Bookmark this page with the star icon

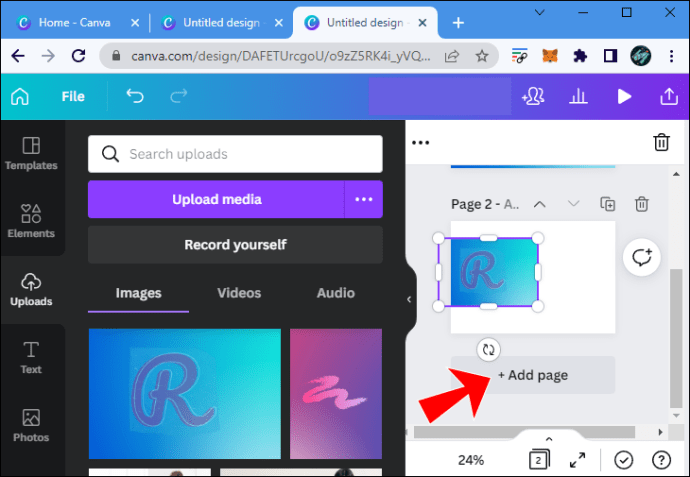point(482,56)
